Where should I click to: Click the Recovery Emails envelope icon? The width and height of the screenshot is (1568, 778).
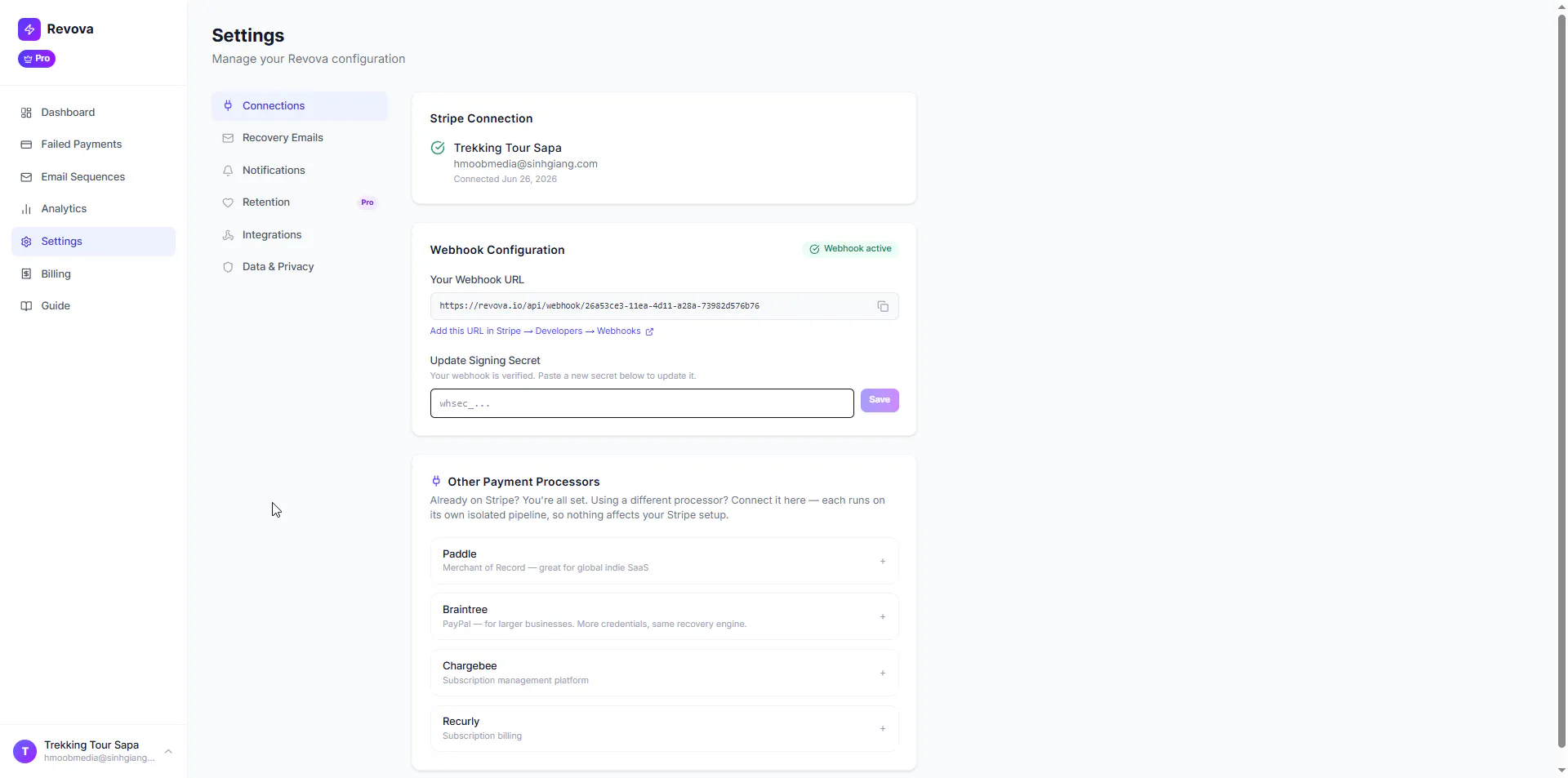[228, 138]
